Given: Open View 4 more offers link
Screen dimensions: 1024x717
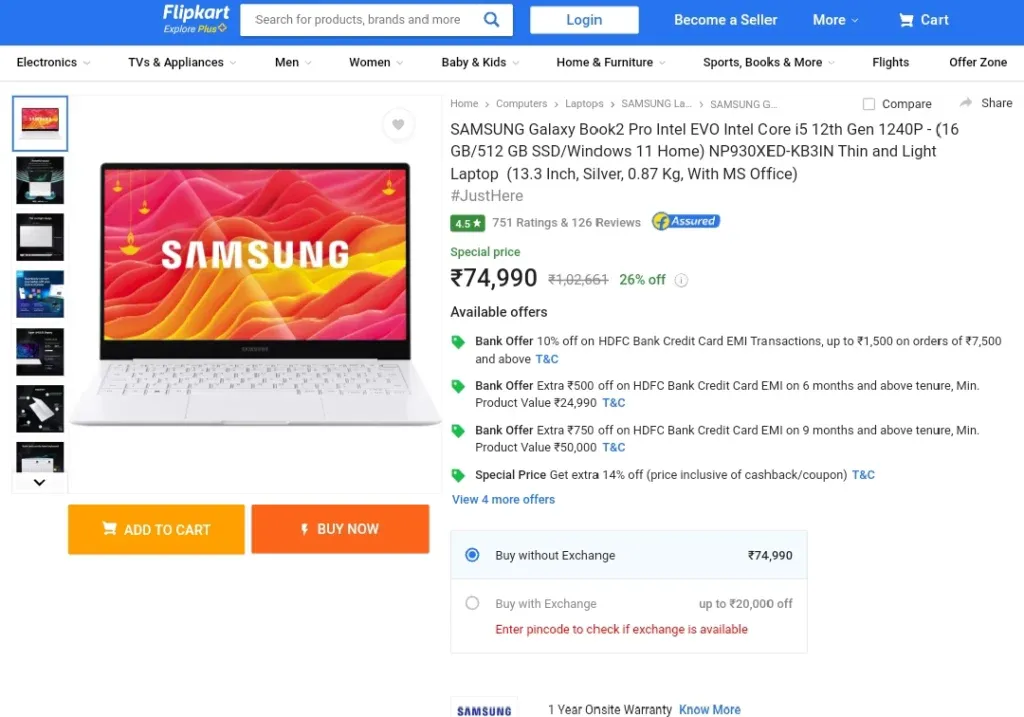Looking at the screenshot, I should tap(503, 499).
